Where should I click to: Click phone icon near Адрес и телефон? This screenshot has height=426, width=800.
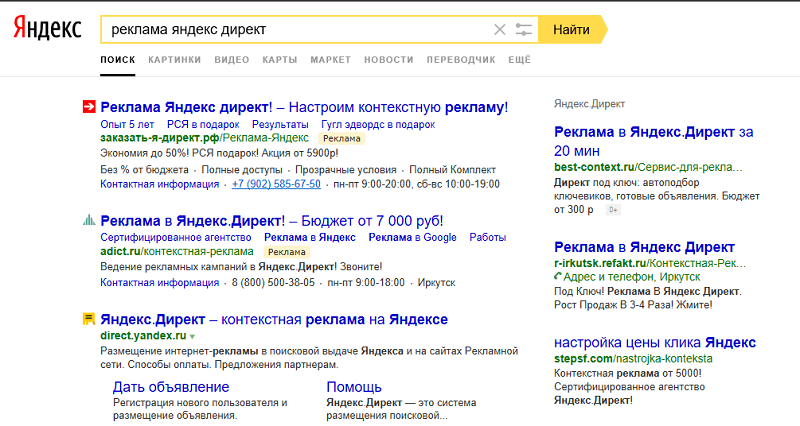pyautogui.click(x=558, y=277)
